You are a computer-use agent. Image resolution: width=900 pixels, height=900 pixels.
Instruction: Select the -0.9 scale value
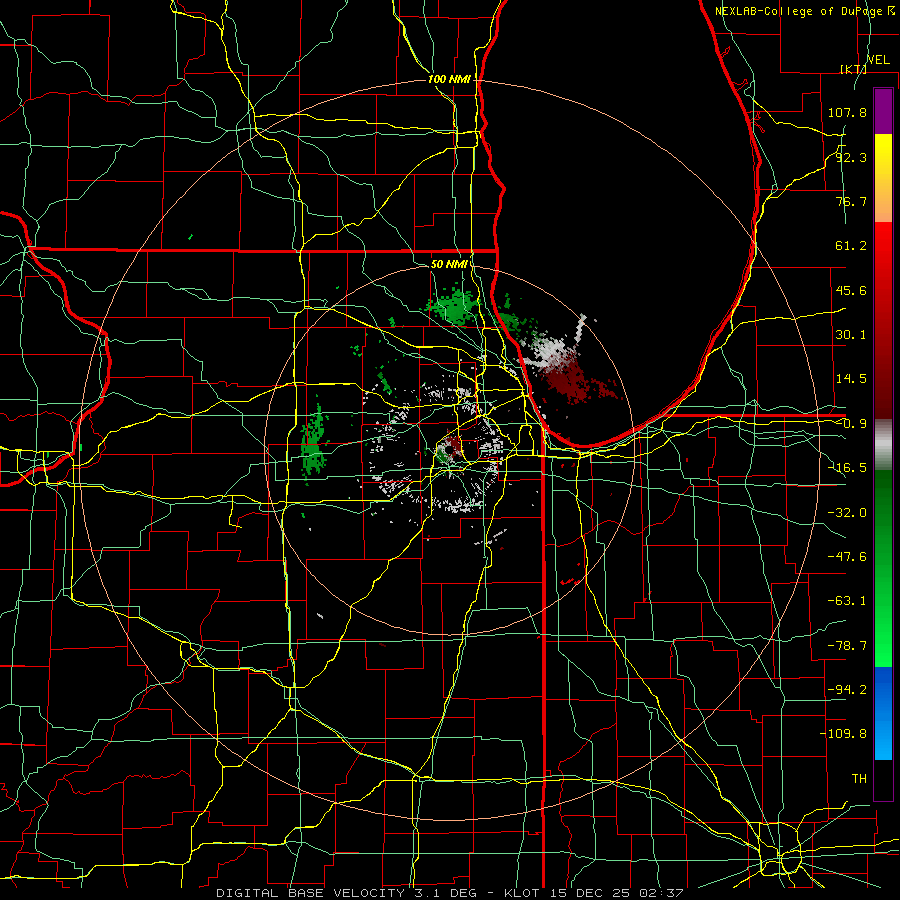click(x=851, y=424)
